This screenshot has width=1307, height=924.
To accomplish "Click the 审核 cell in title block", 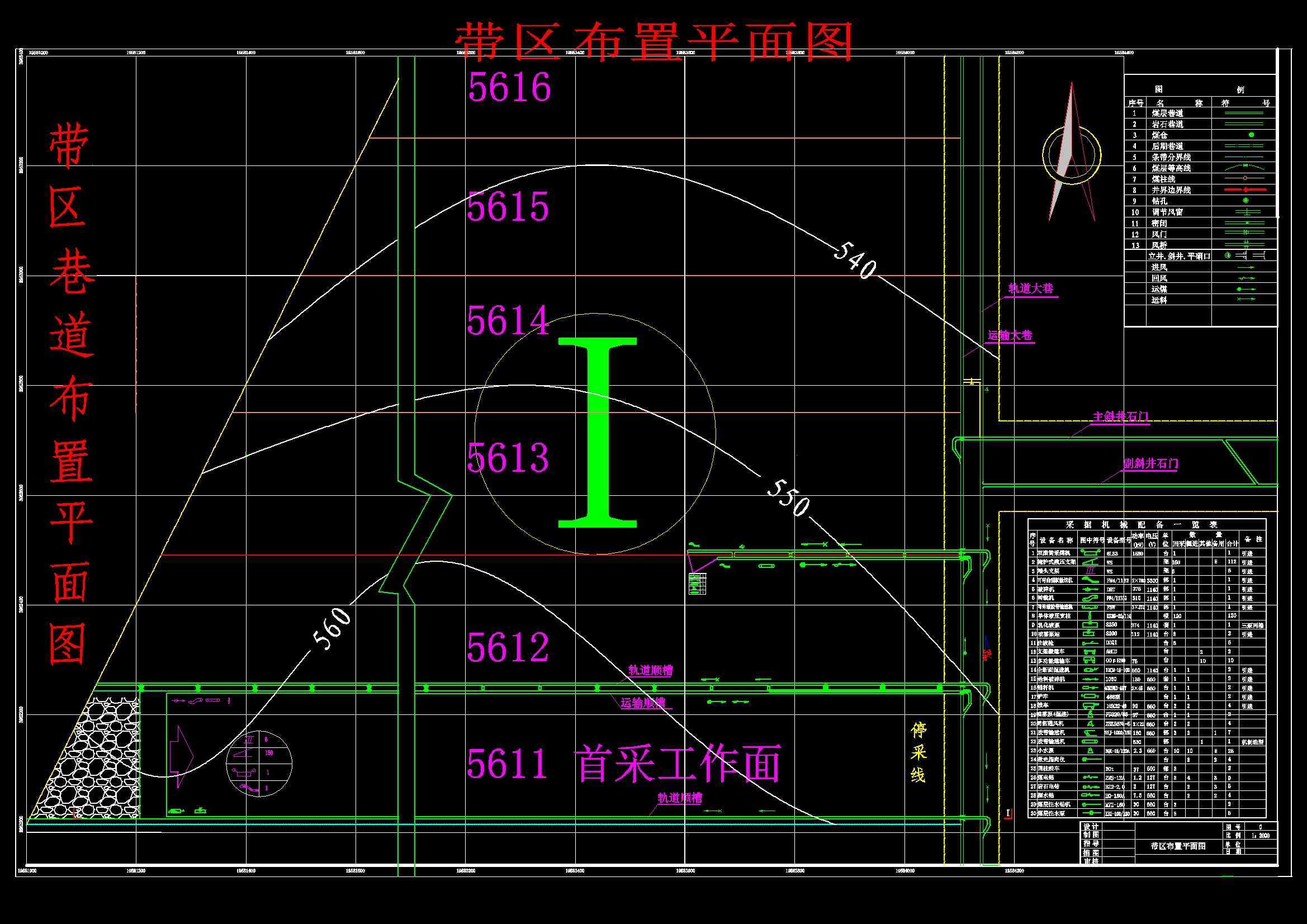I will pyautogui.click(x=1091, y=861).
